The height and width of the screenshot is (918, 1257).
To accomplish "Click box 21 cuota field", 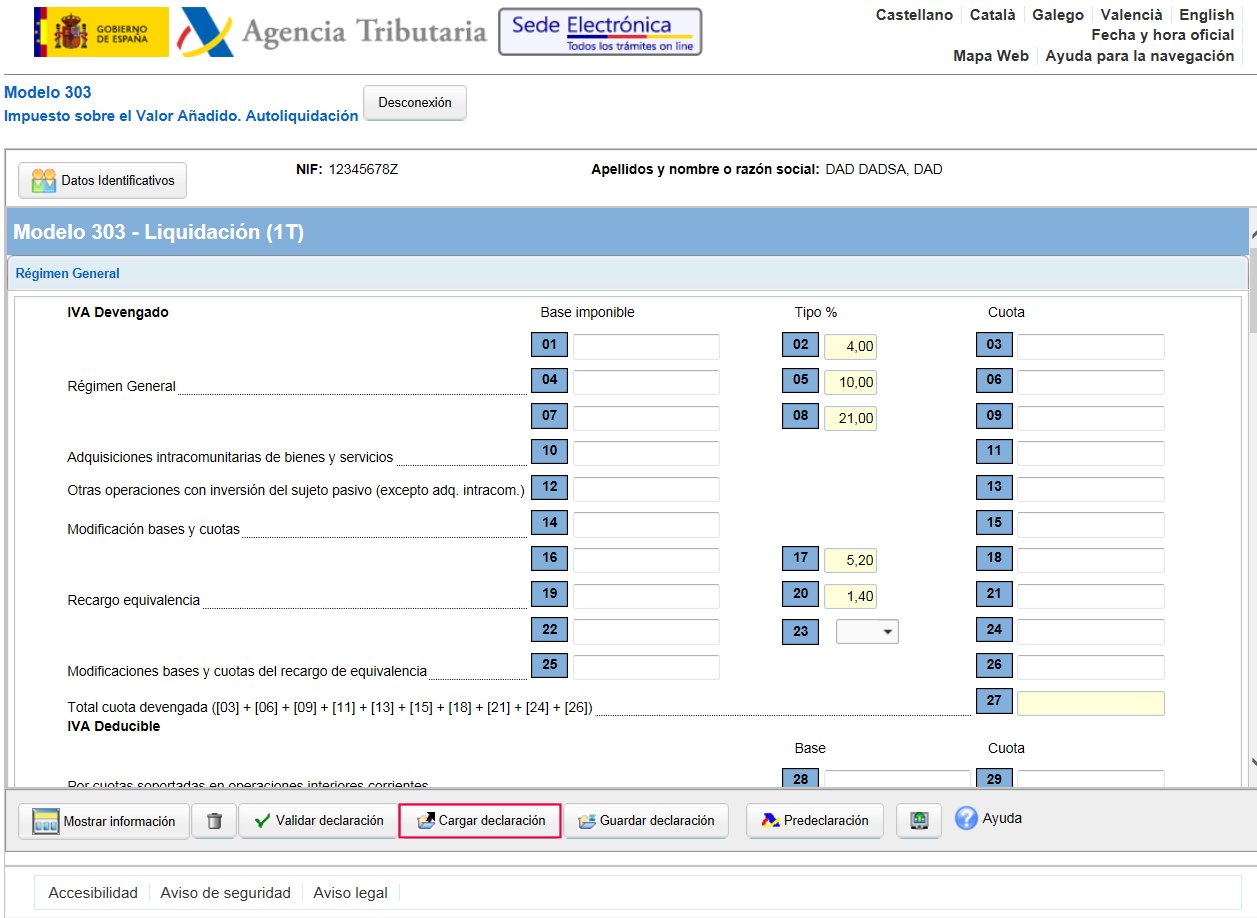I will [x=1091, y=596].
